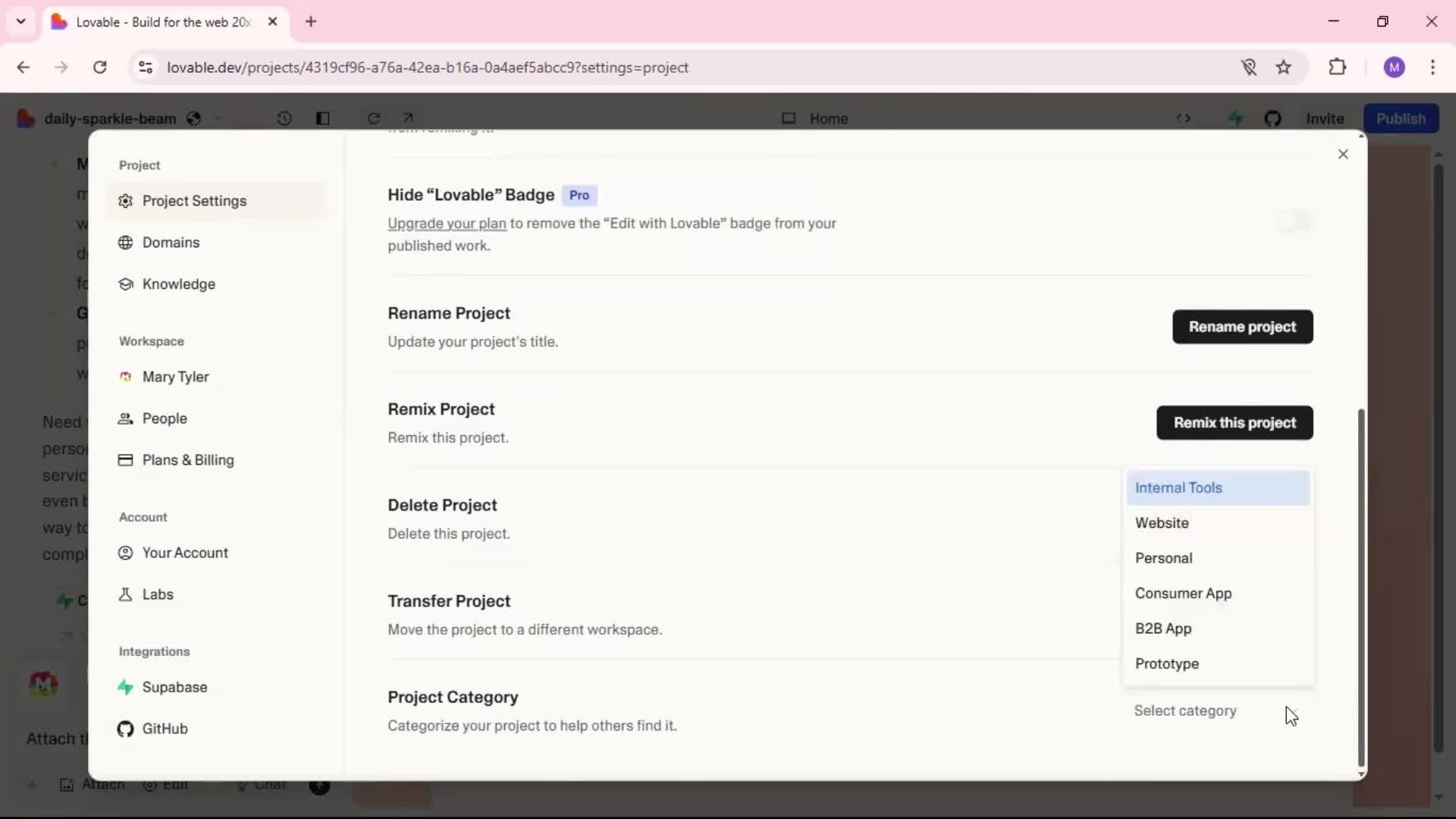
Task: Open version history clock icon
Action: point(284,118)
